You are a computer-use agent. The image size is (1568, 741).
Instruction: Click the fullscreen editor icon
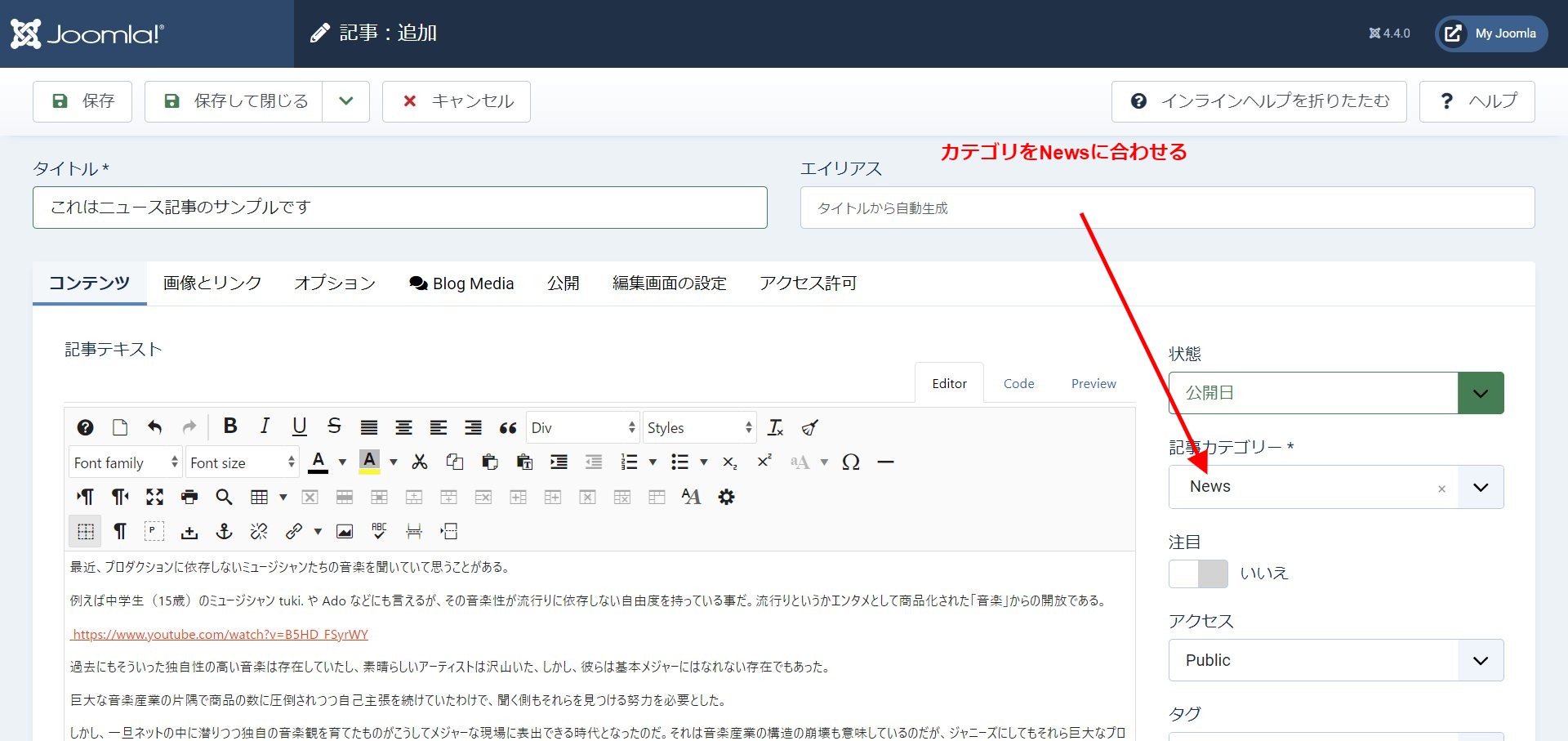coord(154,497)
